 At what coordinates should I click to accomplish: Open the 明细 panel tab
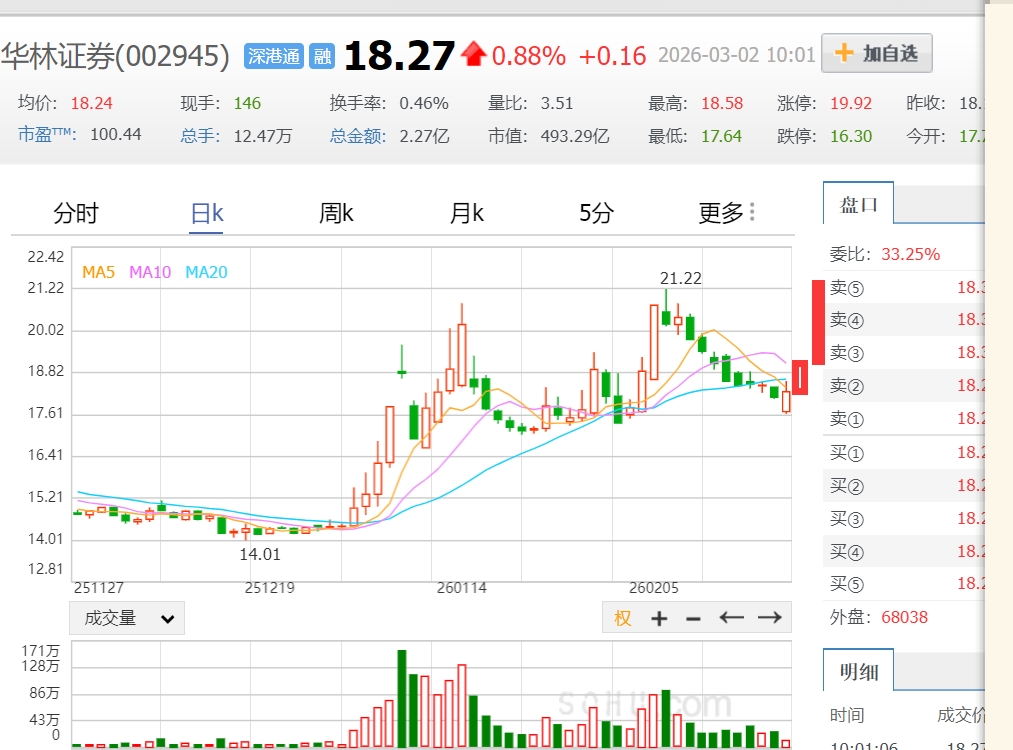tap(859, 671)
